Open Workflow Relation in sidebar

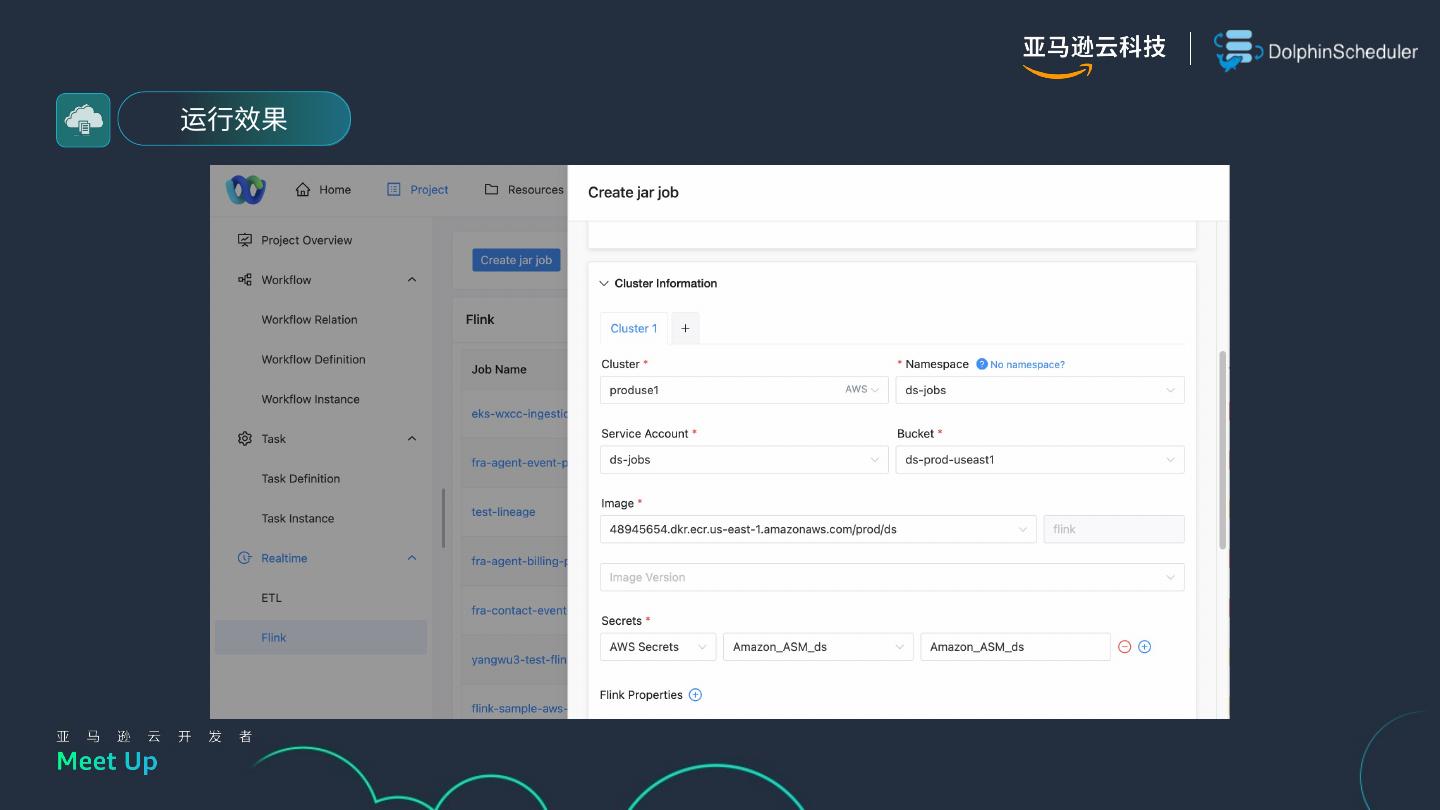tap(309, 320)
